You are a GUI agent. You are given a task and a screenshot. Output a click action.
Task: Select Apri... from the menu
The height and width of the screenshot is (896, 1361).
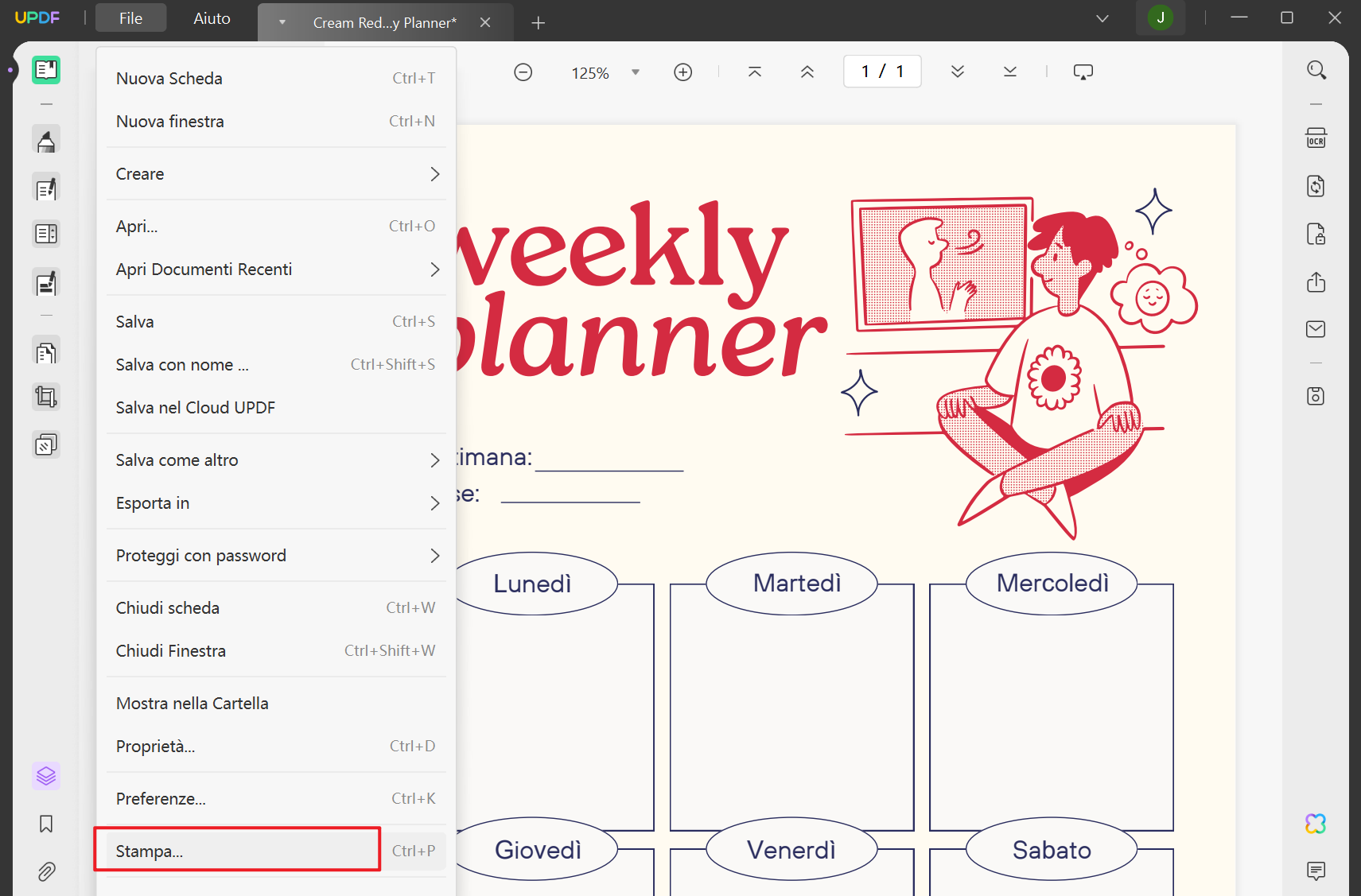[x=276, y=227]
